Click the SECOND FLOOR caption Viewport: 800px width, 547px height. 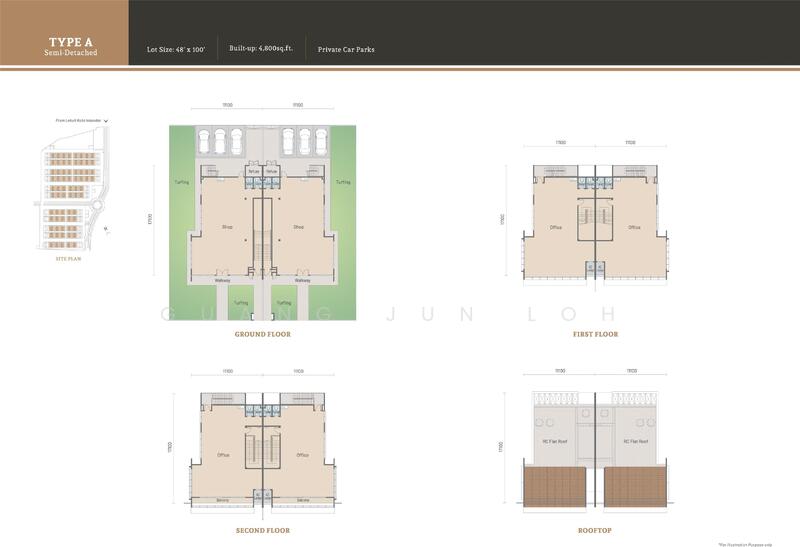(x=262, y=530)
